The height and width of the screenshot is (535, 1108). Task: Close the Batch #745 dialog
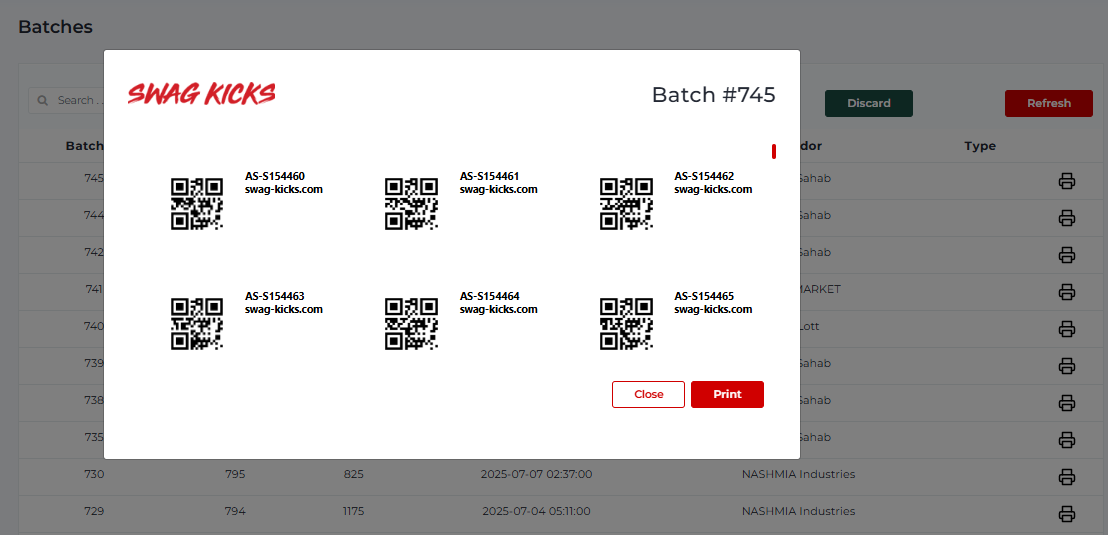[x=648, y=394]
